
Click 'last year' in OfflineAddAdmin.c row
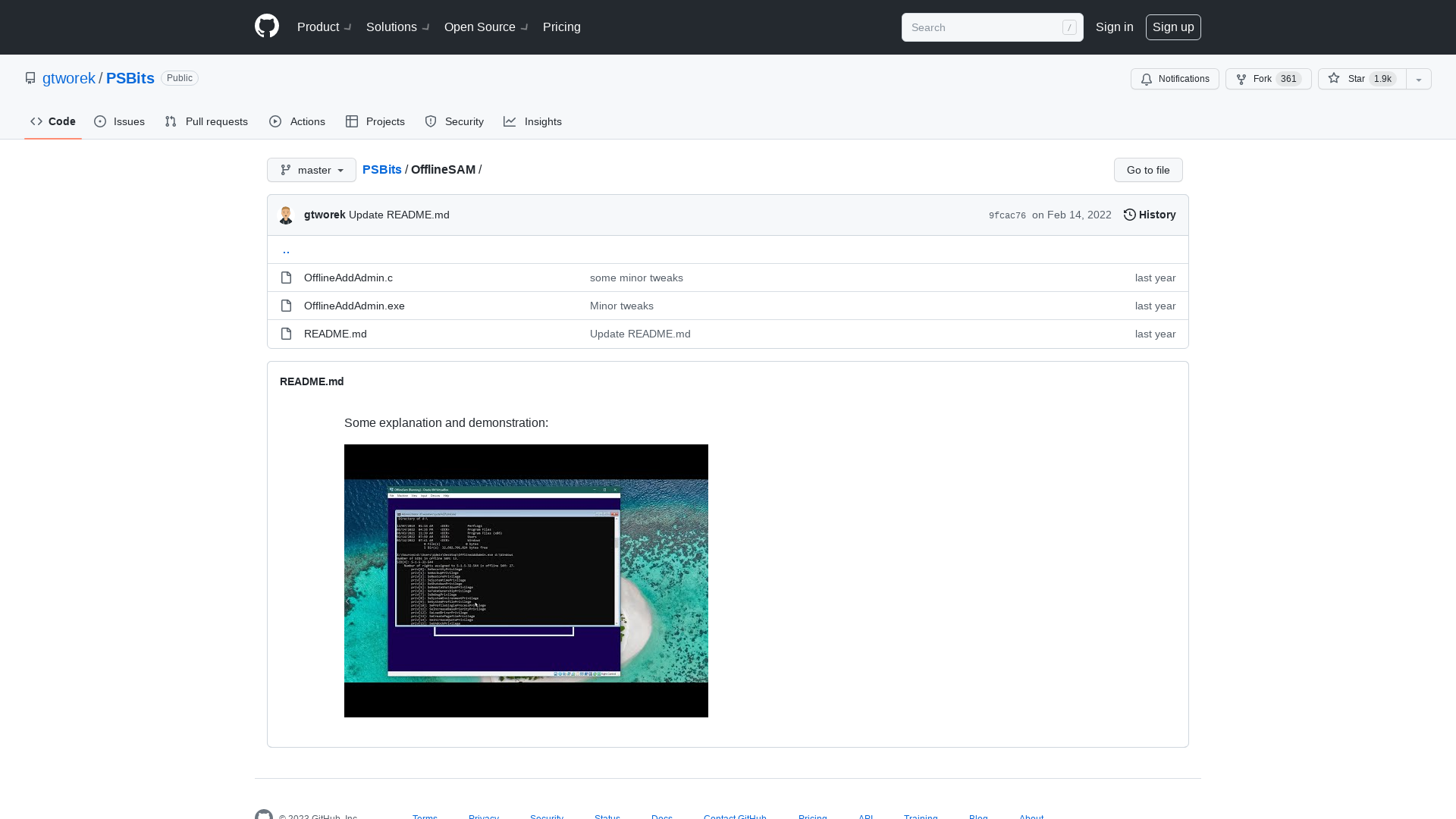[1155, 278]
